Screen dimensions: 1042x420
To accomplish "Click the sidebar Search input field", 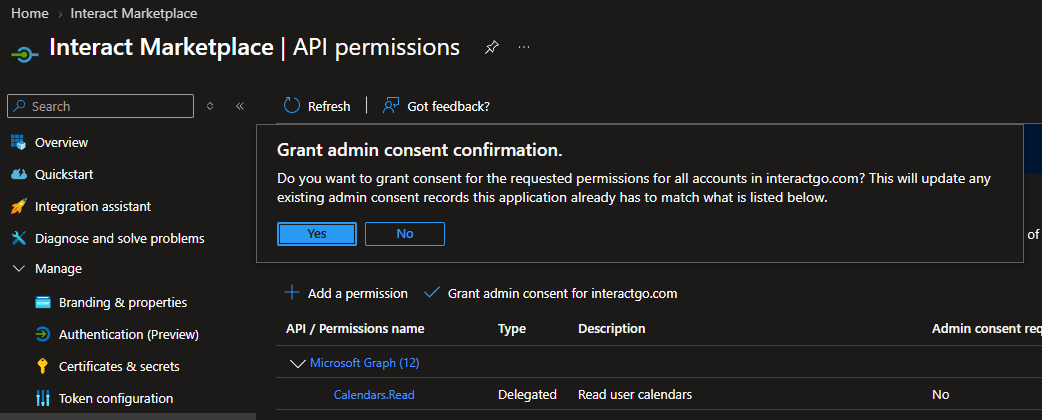I will point(100,106).
